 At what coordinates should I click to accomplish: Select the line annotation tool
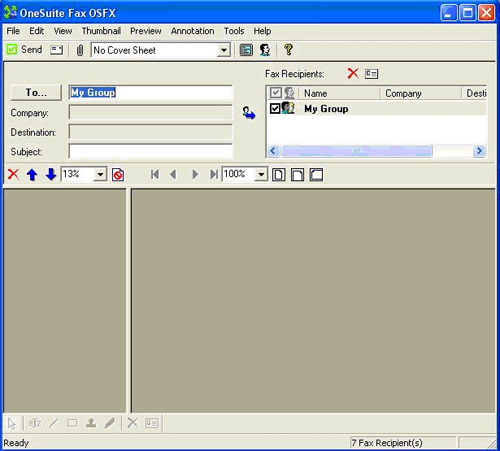(x=54, y=423)
